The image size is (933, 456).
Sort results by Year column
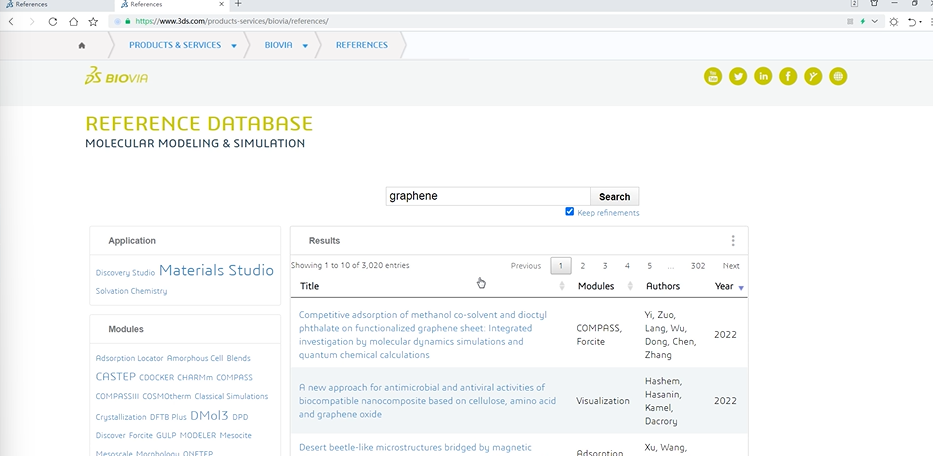(x=729, y=286)
